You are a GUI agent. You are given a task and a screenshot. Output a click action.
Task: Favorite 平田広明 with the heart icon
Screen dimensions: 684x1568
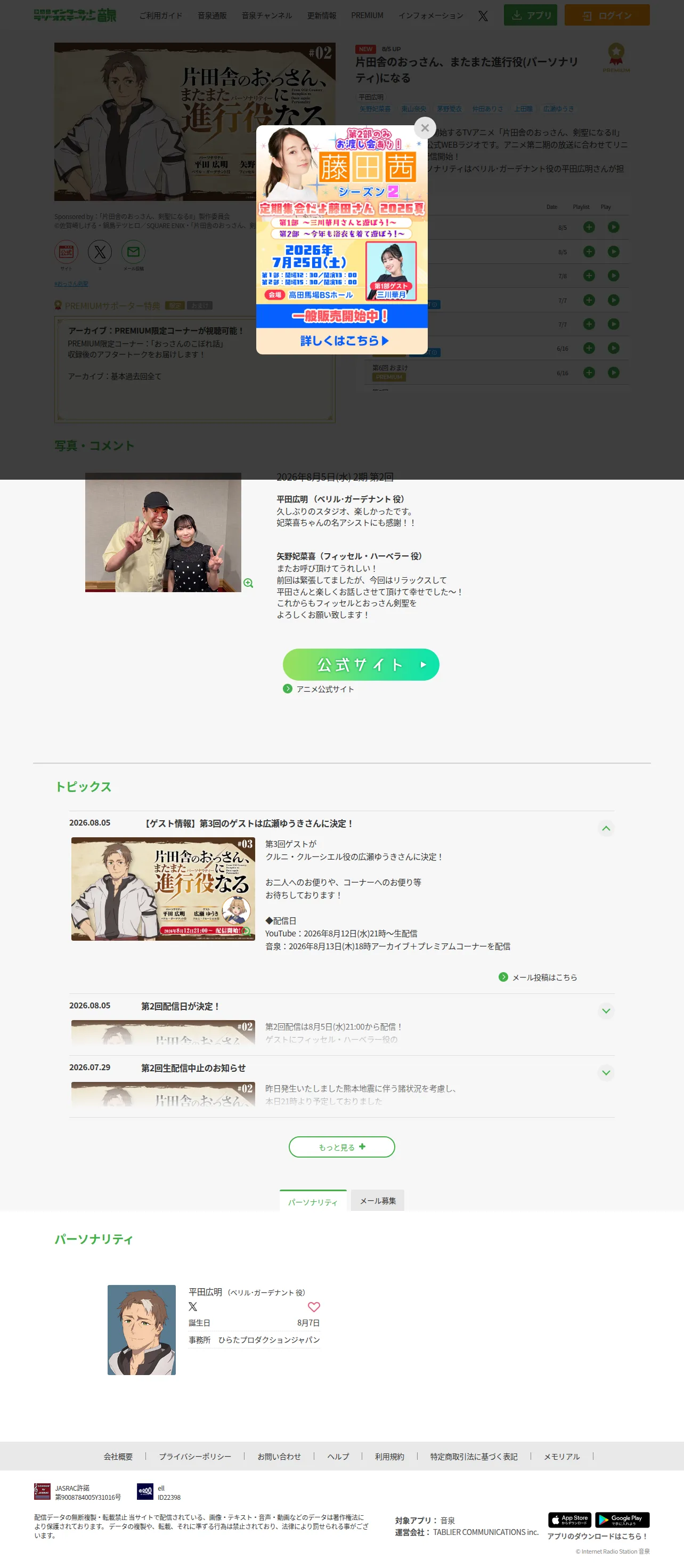313,1307
